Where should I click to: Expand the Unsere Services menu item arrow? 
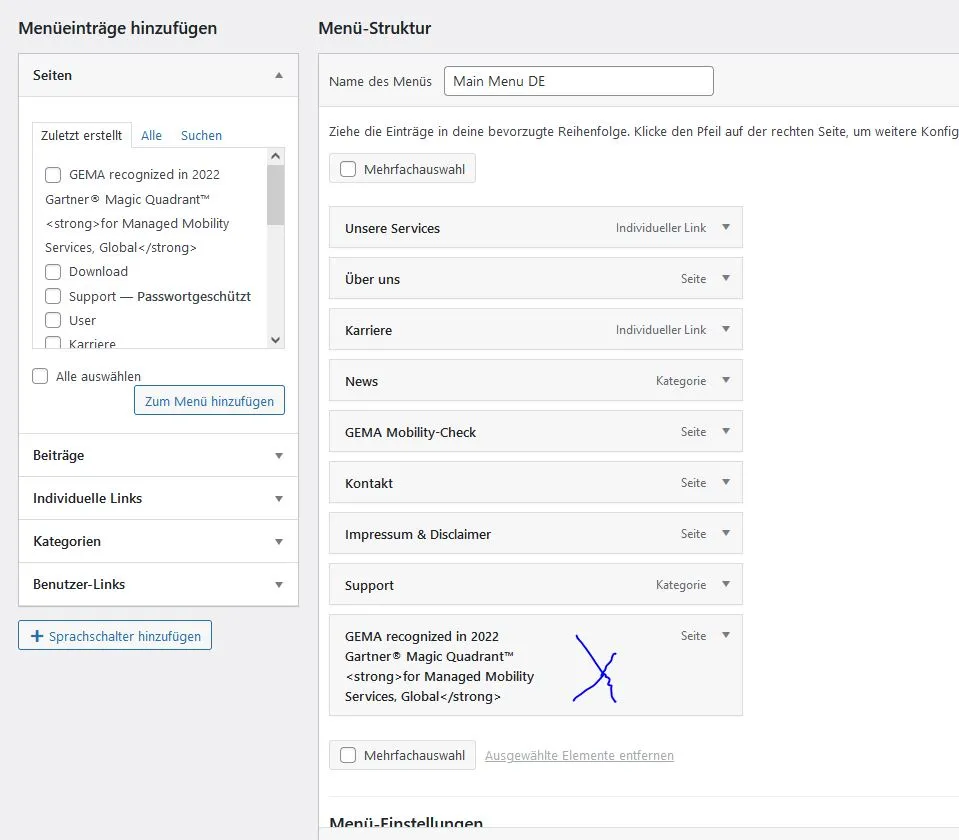click(726, 227)
